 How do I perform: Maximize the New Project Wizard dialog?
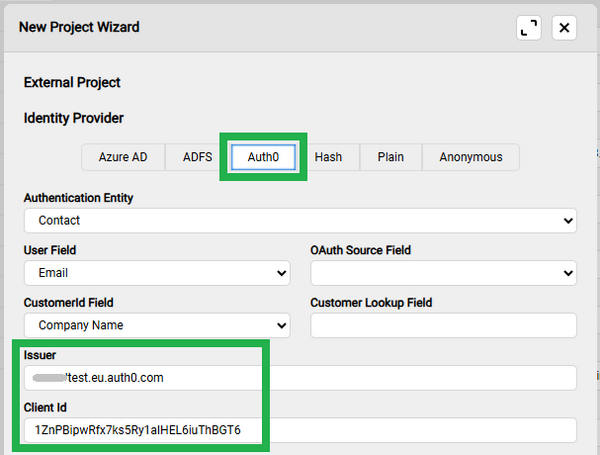[x=529, y=28]
